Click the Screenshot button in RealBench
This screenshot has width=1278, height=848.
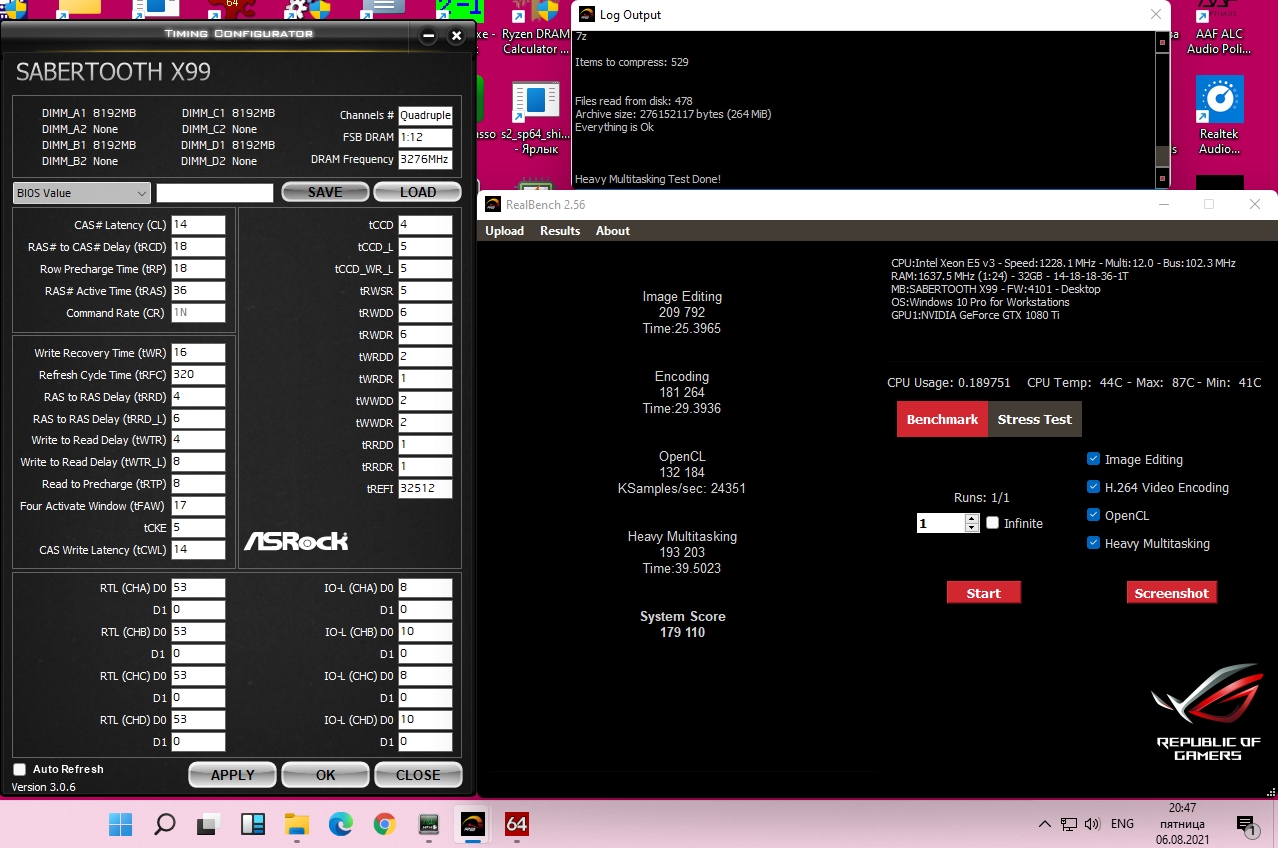tap(1172, 593)
